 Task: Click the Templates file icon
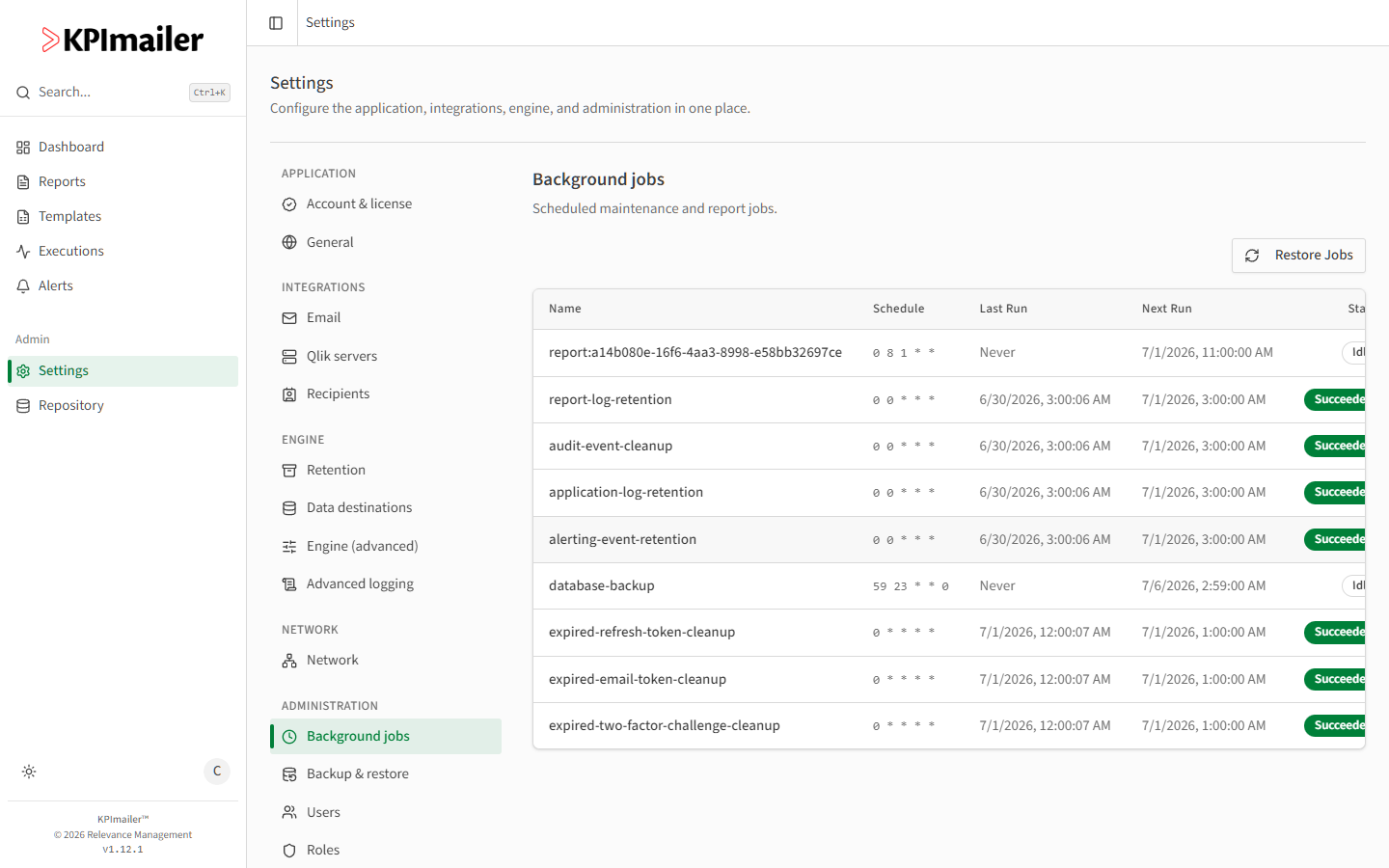pyautogui.click(x=23, y=217)
